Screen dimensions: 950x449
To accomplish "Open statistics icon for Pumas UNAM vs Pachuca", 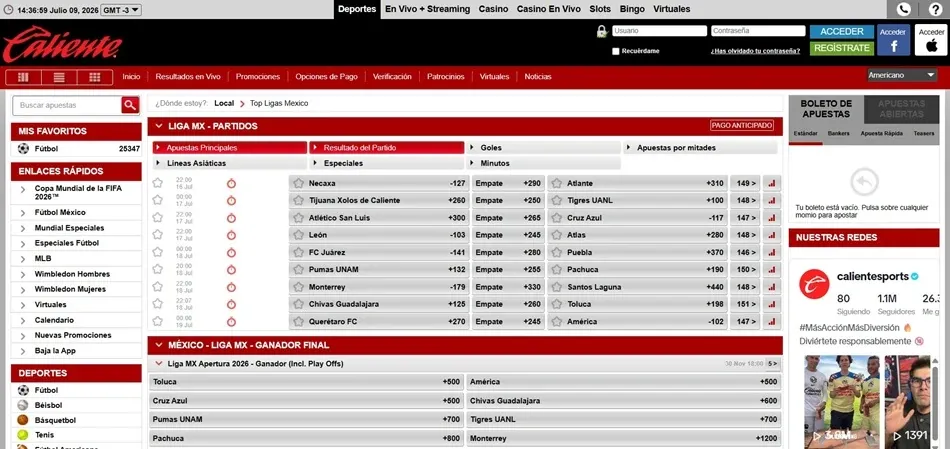I will [772, 270].
